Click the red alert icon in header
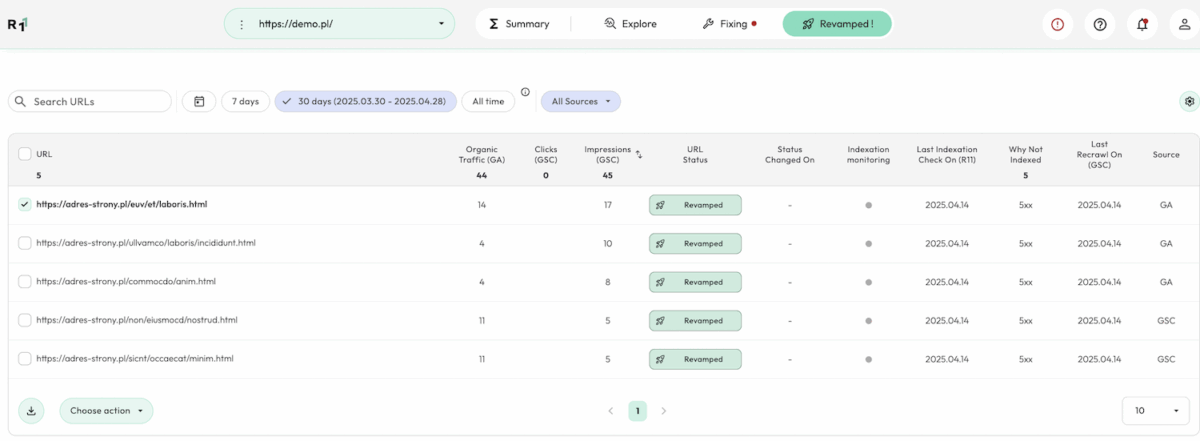 [x=1058, y=24]
